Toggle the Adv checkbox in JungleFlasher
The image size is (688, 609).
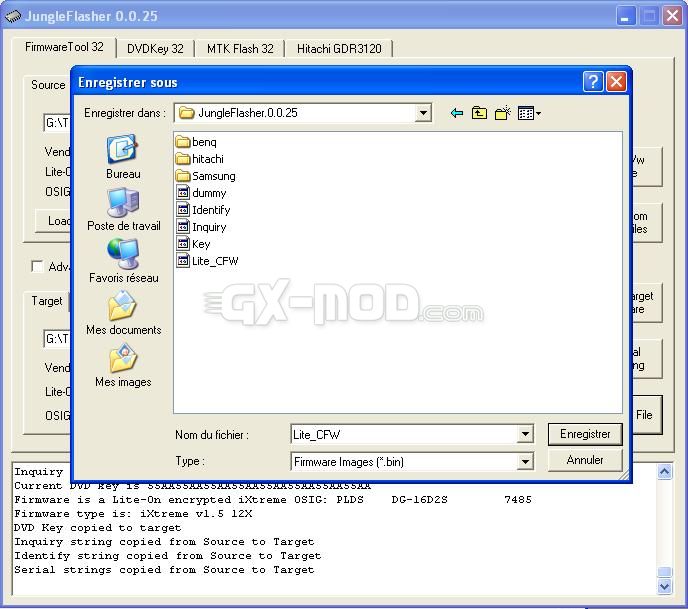tap(38, 266)
